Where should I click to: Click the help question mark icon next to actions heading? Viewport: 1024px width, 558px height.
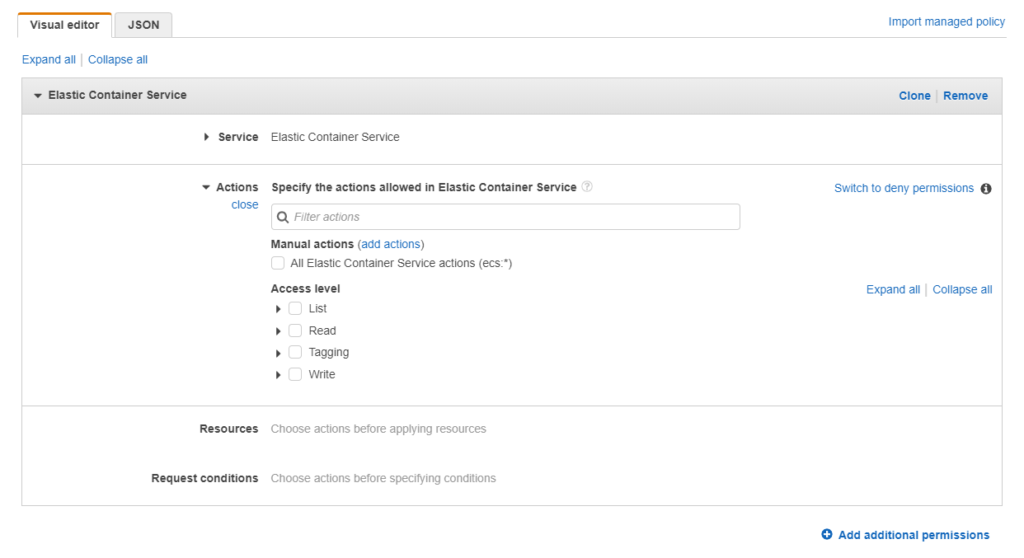[587, 187]
